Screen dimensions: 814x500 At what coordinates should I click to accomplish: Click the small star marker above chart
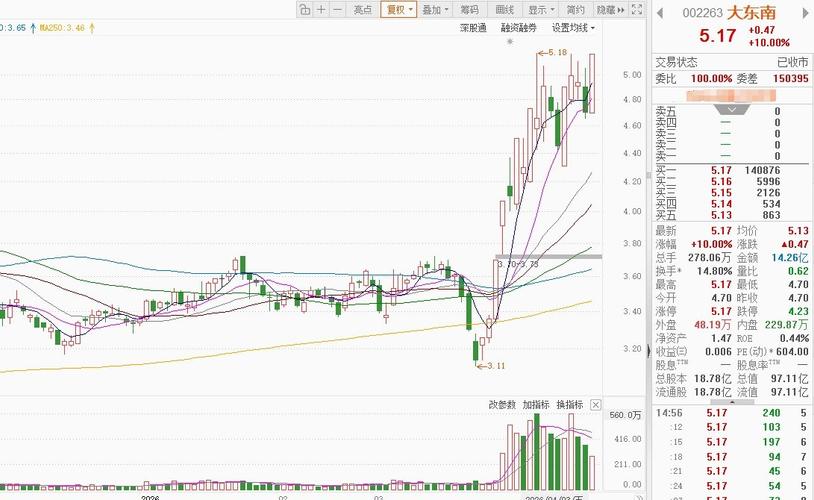pyautogui.click(x=510, y=42)
